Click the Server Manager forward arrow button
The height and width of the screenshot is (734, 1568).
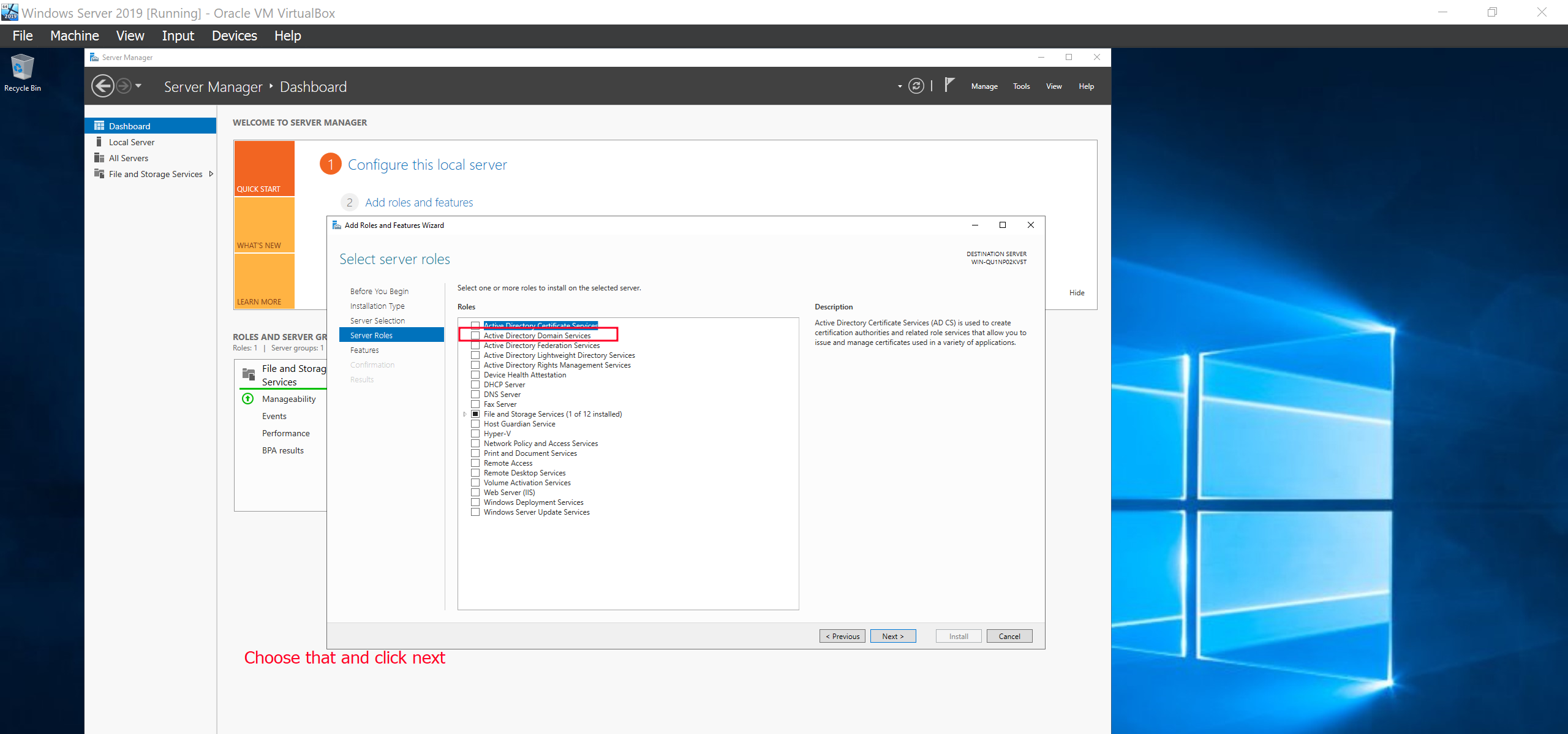pyautogui.click(x=124, y=86)
